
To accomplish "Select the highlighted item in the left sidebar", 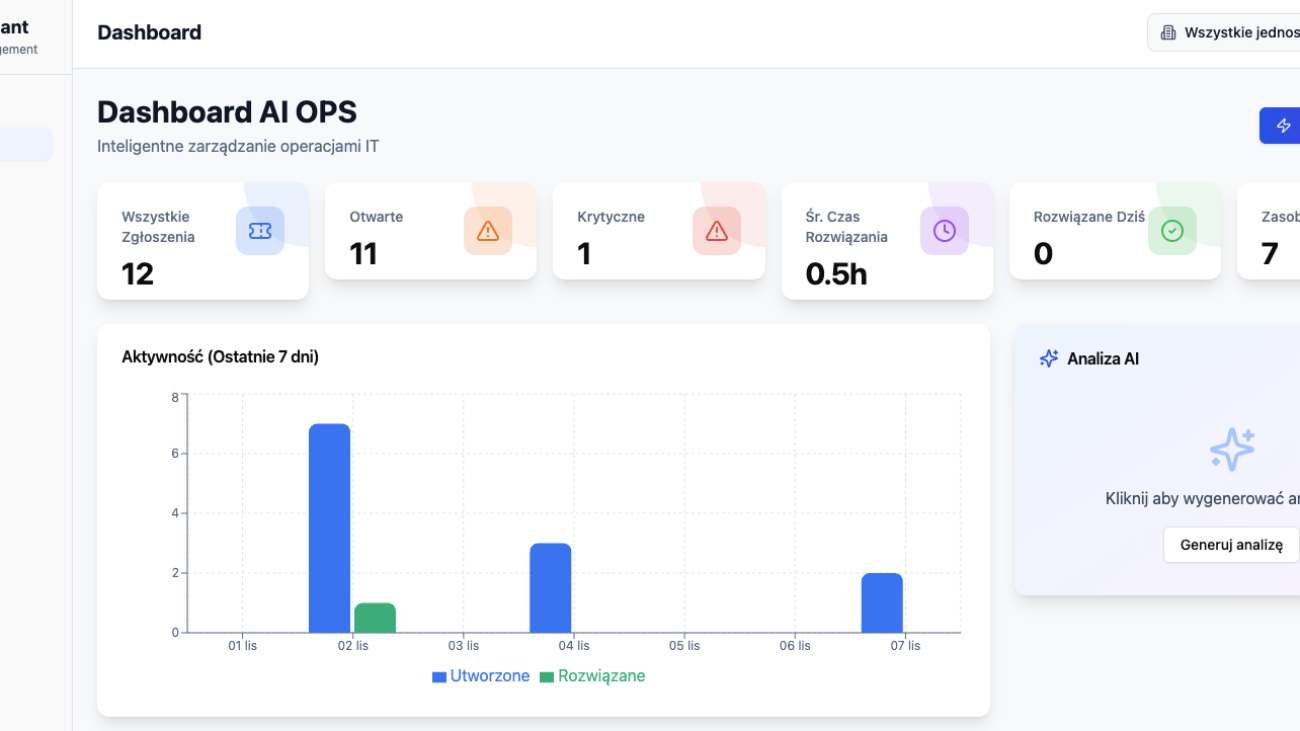I will coord(26,145).
